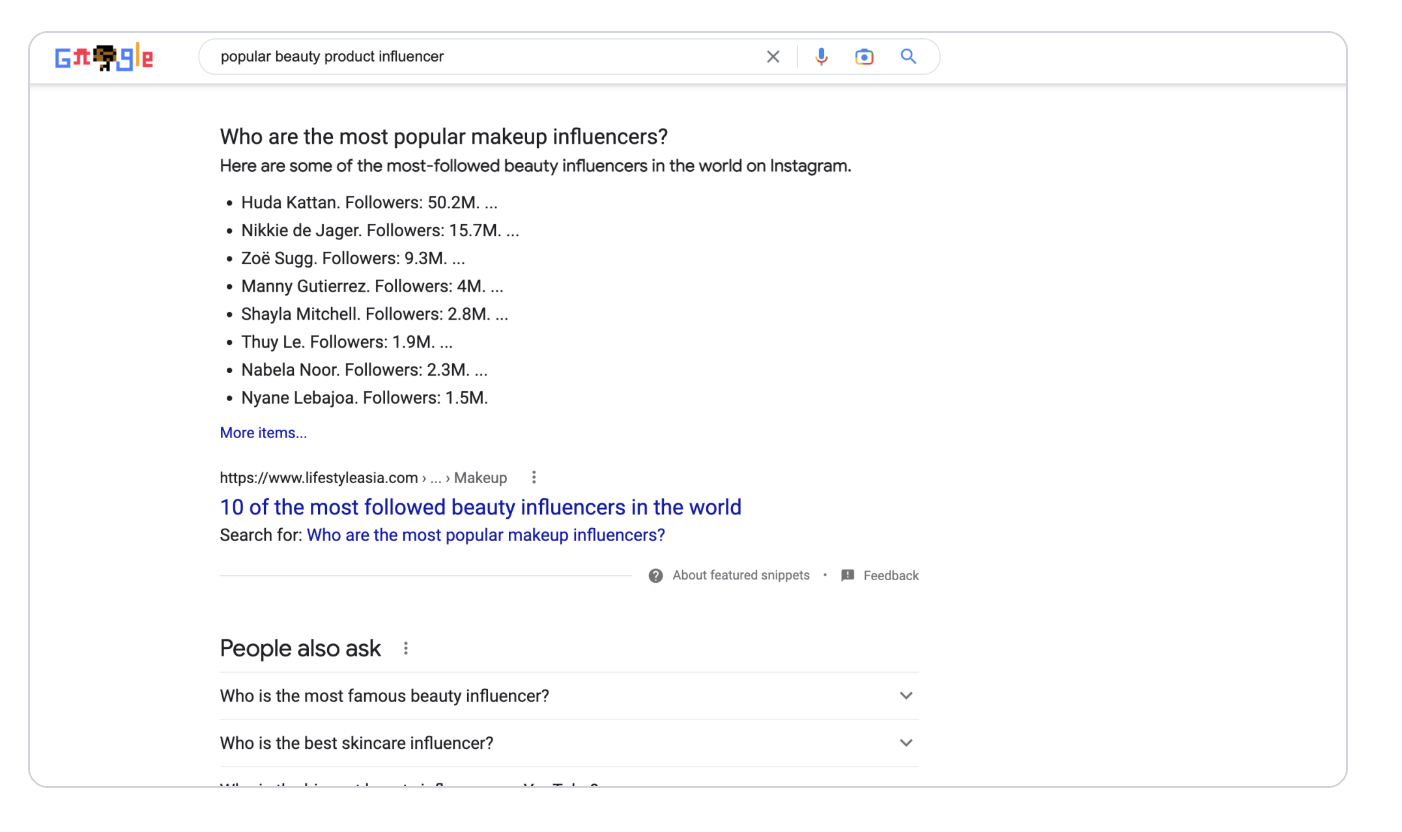The image size is (1402, 832).
Task: Open Search by image camera icon
Action: [864, 57]
